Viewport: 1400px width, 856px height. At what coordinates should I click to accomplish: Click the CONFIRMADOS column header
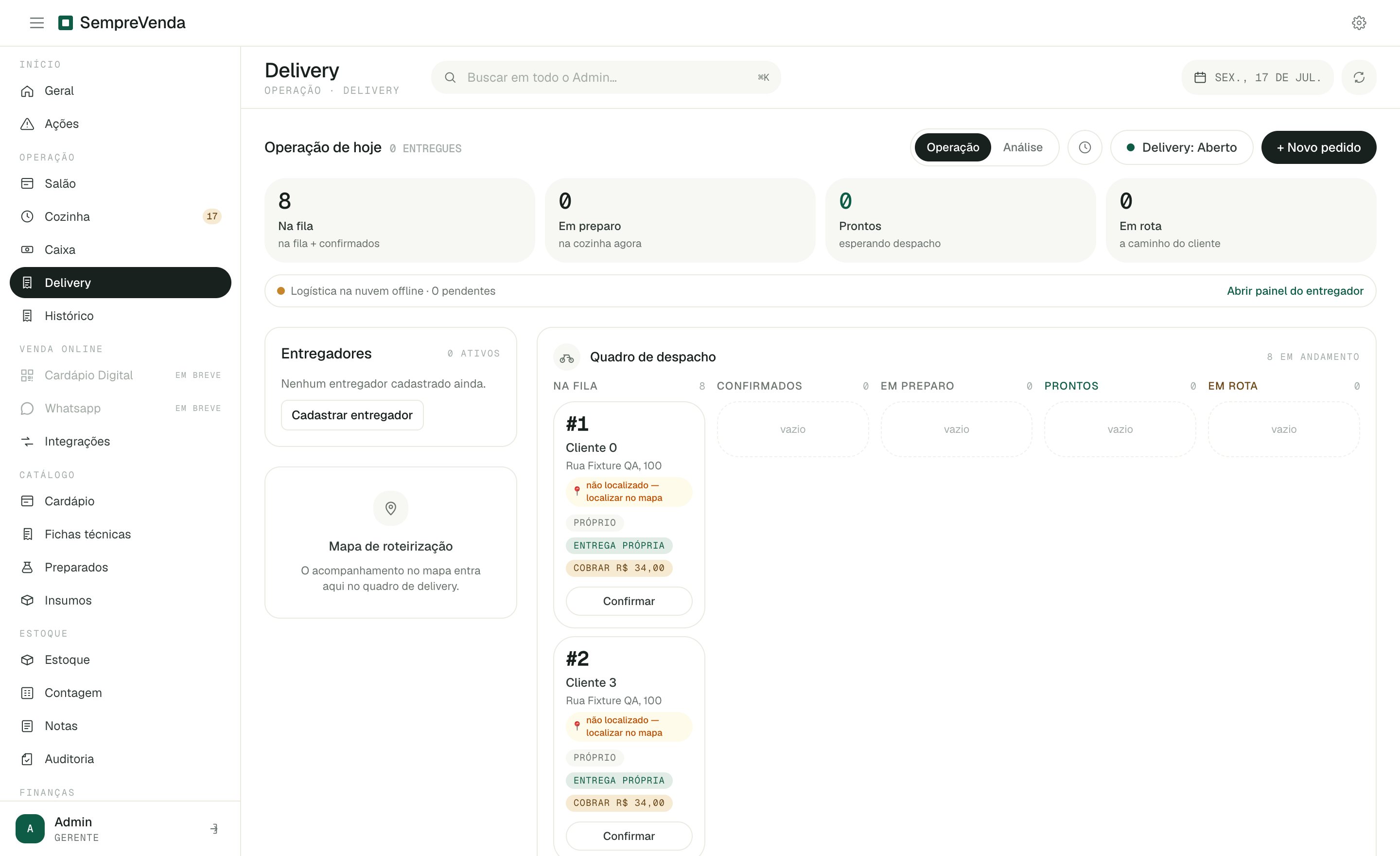click(x=759, y=386)
